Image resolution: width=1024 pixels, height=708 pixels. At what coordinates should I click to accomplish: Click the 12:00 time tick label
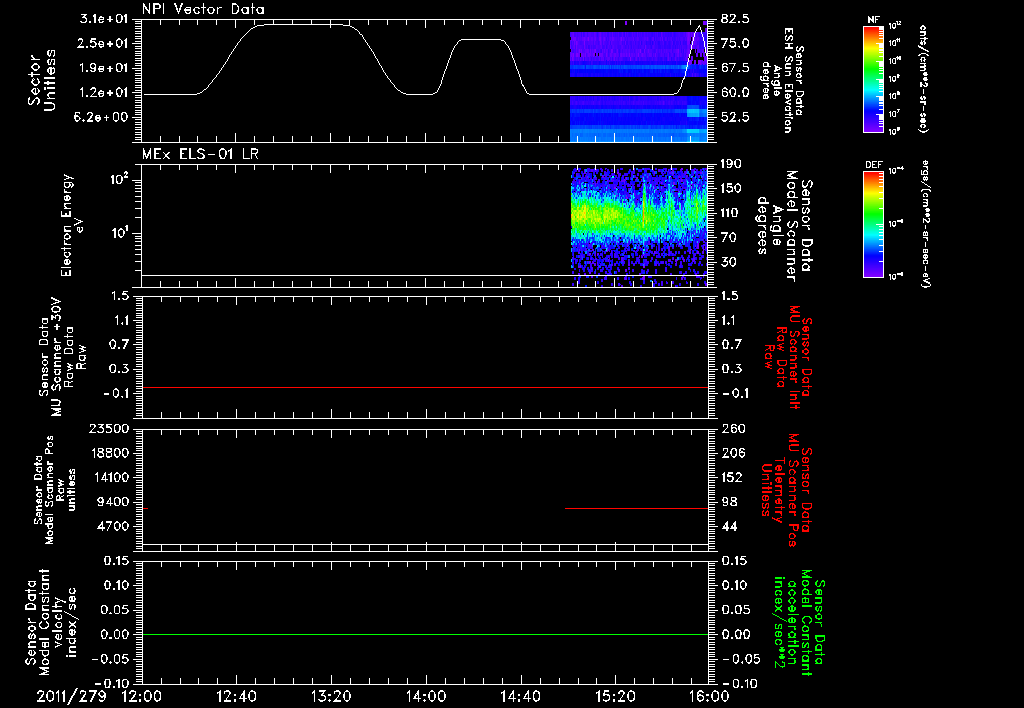tap(142, 696)
